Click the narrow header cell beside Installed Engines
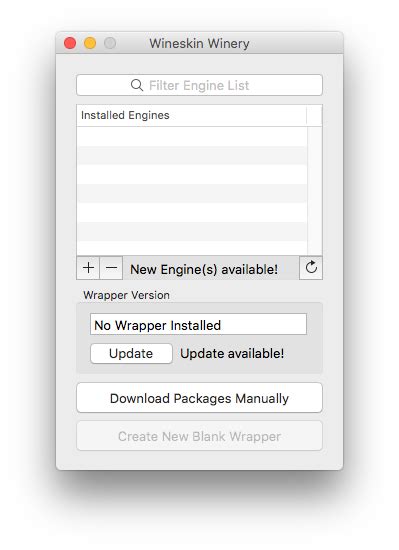The image size is (399, 550). click(x=314, y=115)
